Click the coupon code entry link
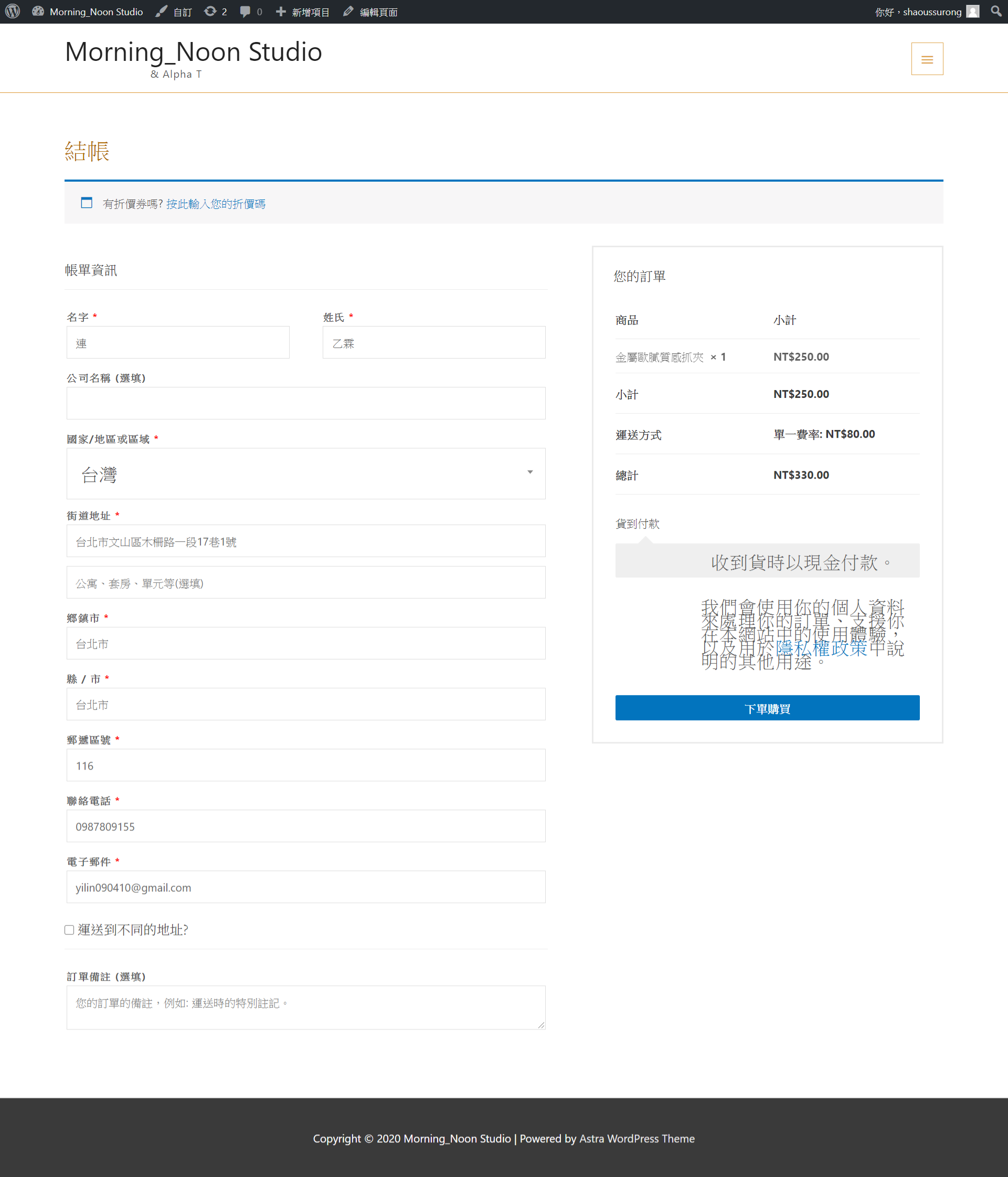 click(215, 204)
